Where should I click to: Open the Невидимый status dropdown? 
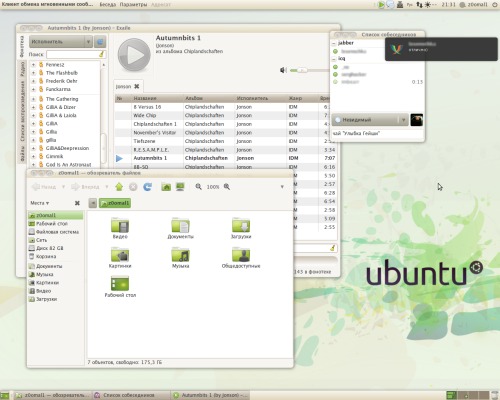pyautogui.click(x=370, y=120)
